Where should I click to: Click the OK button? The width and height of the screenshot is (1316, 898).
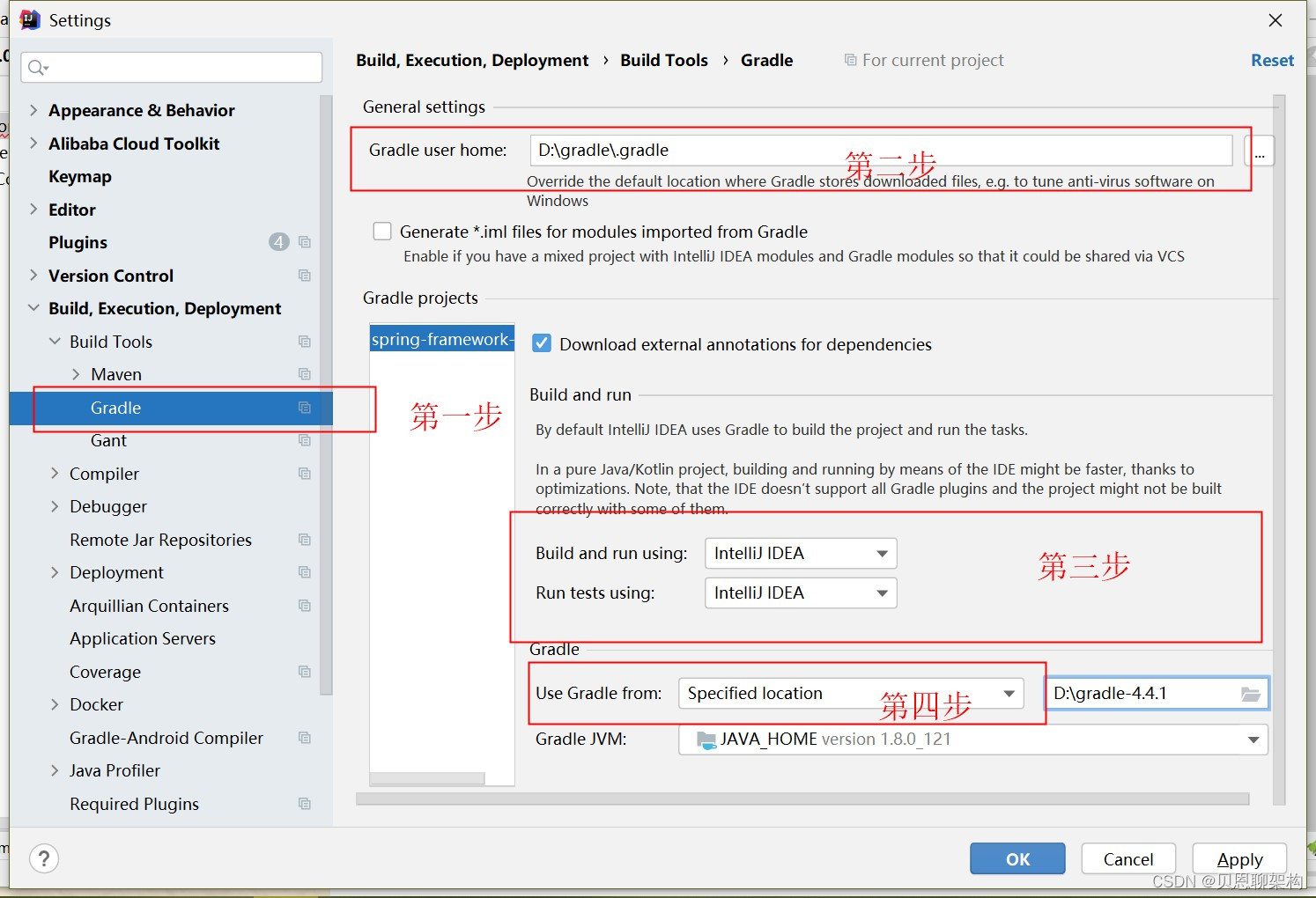pyautogui.click(x=1017, y=858)
